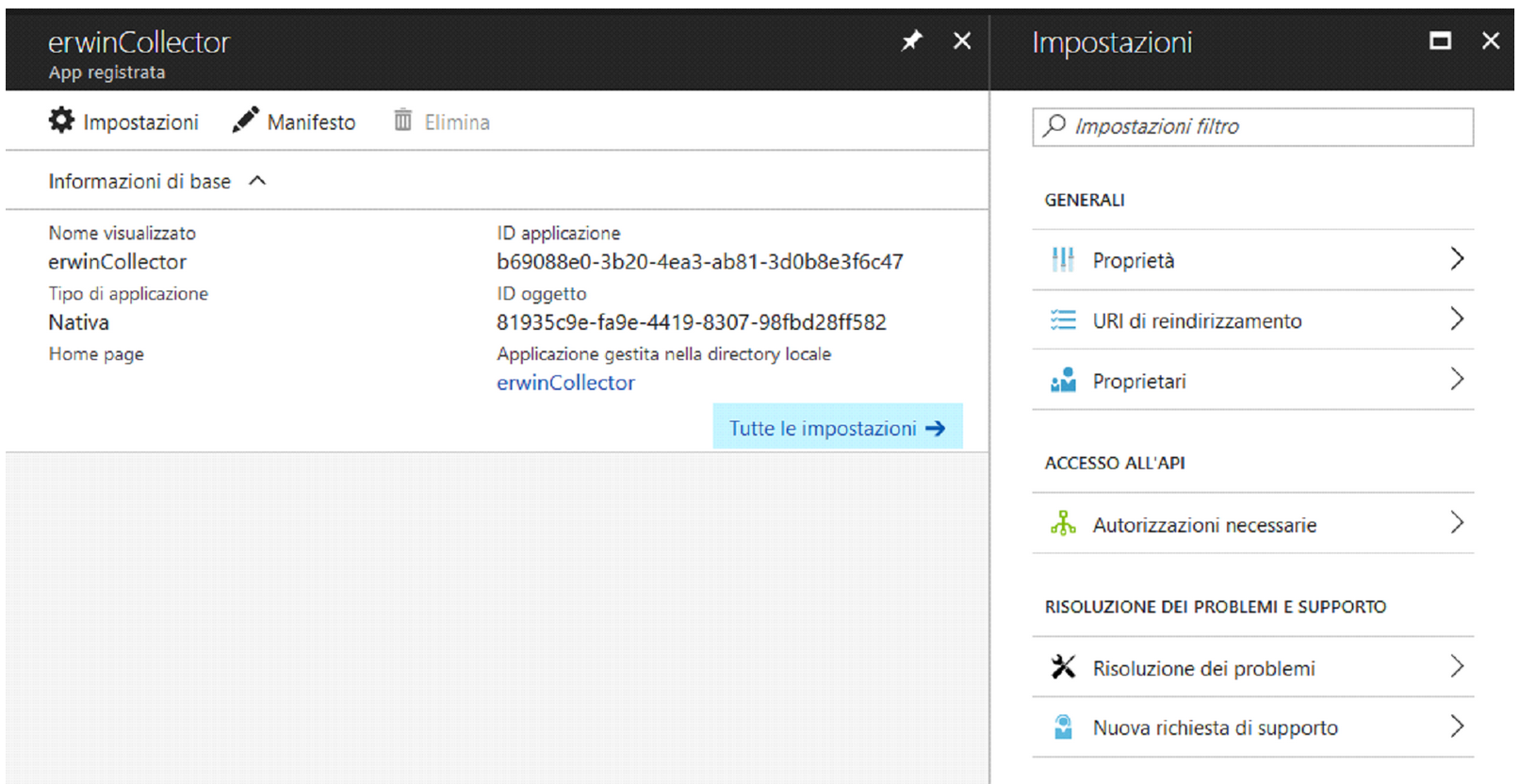The width and height of the screenshot is (1519, 784).
Task: Pin the erwinCollector blade
Action: pyautogui.click(x=911, y=41)
